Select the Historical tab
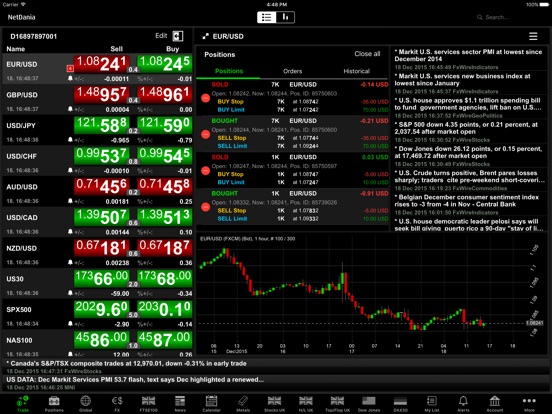This screenshot has width=552, height=414. click(357, 71)
